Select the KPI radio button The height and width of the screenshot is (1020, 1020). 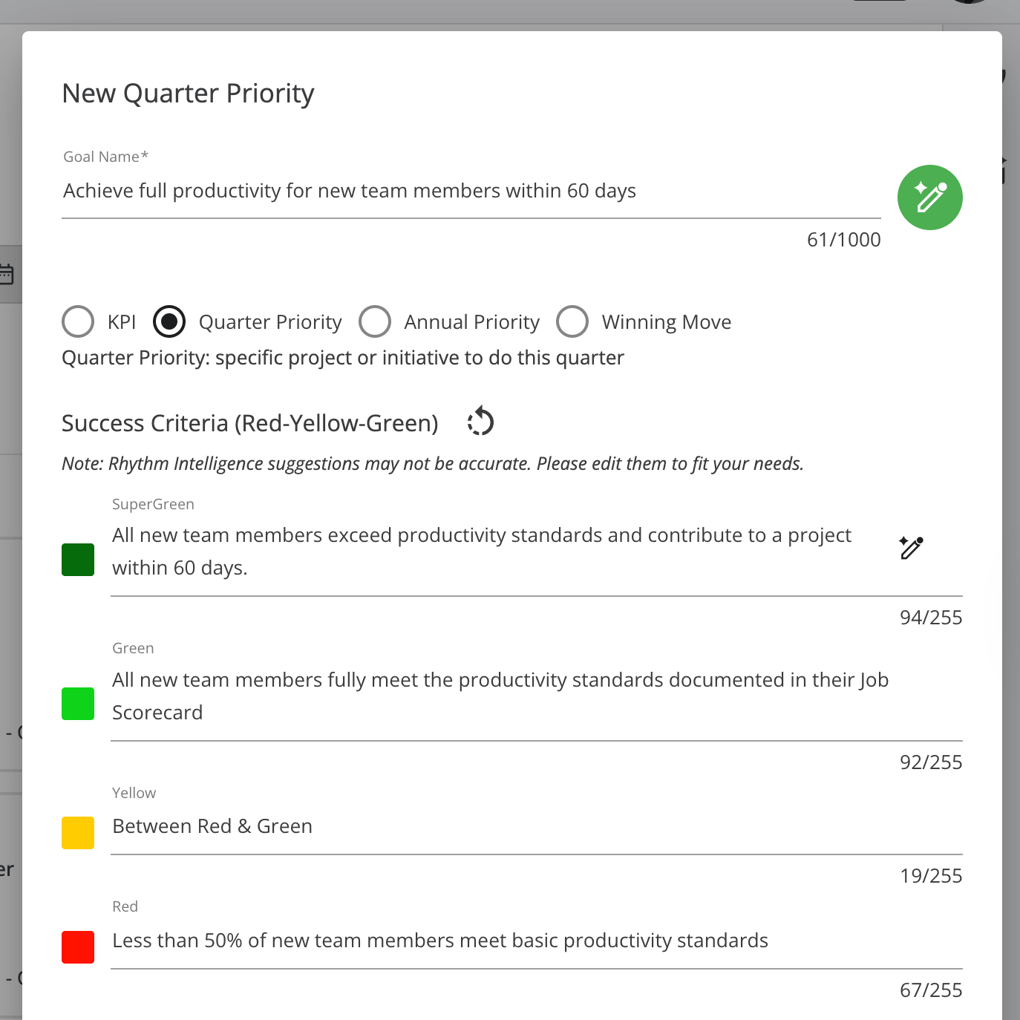point(78,321)
